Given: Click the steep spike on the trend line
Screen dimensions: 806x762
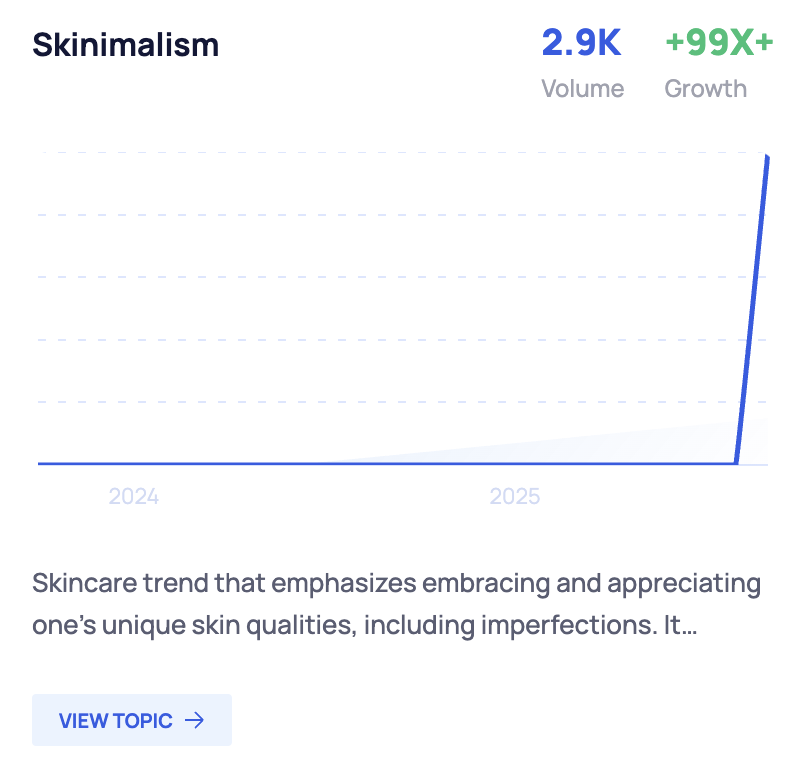Looking at the screenshot, I should pyautogui.click(x=752, y=310).
